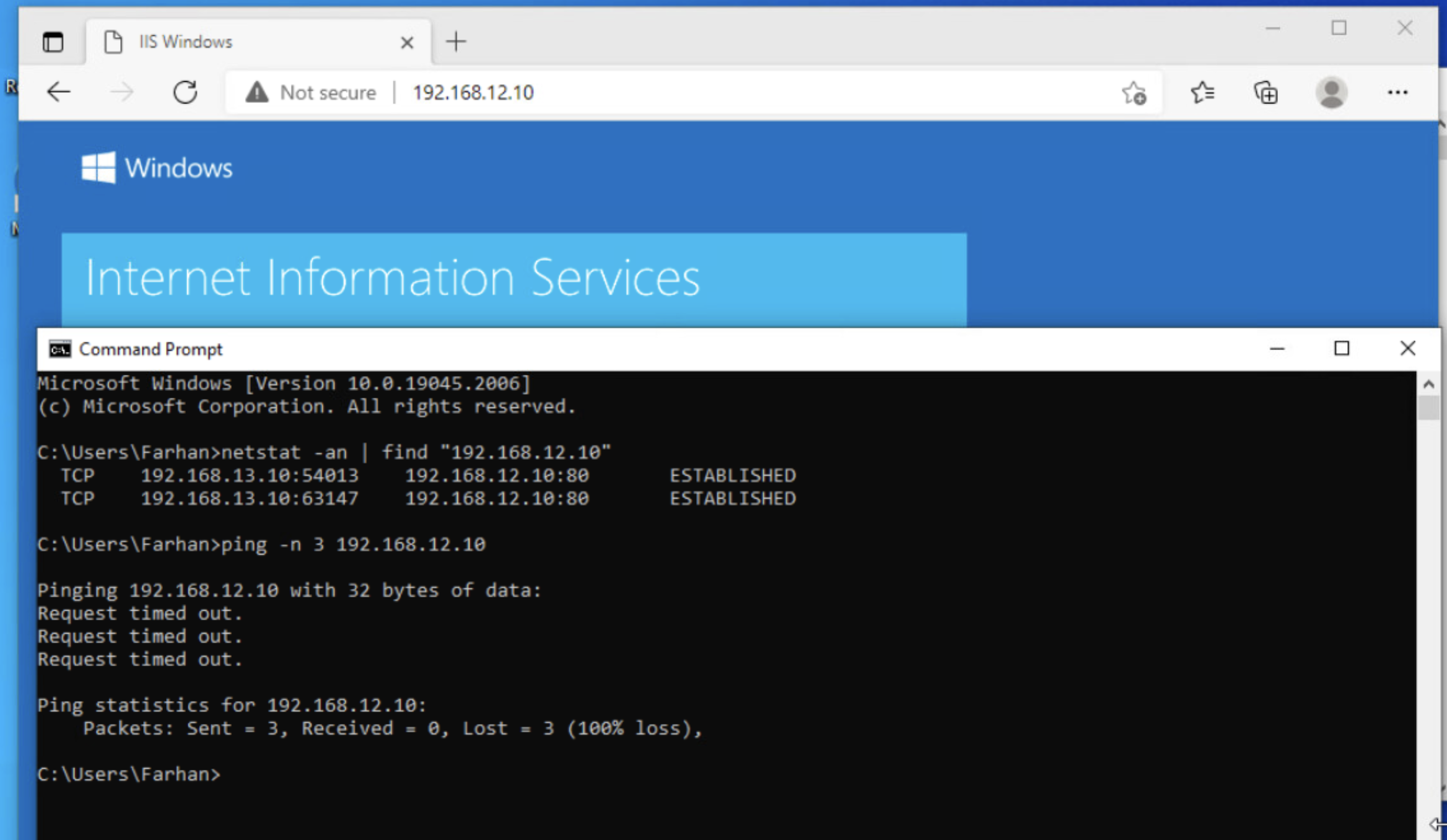1447x840 pixels.
Task: Click the user profile avatar
Action: click(x=1331, y=93)
